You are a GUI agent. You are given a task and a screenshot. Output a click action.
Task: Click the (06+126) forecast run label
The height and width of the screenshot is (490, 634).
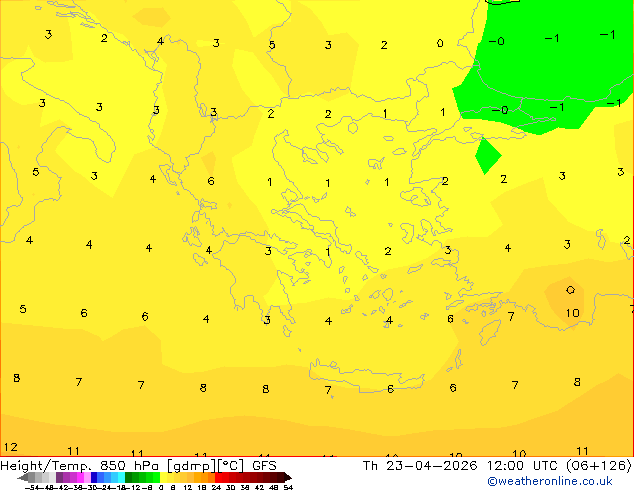coord(598,466)
